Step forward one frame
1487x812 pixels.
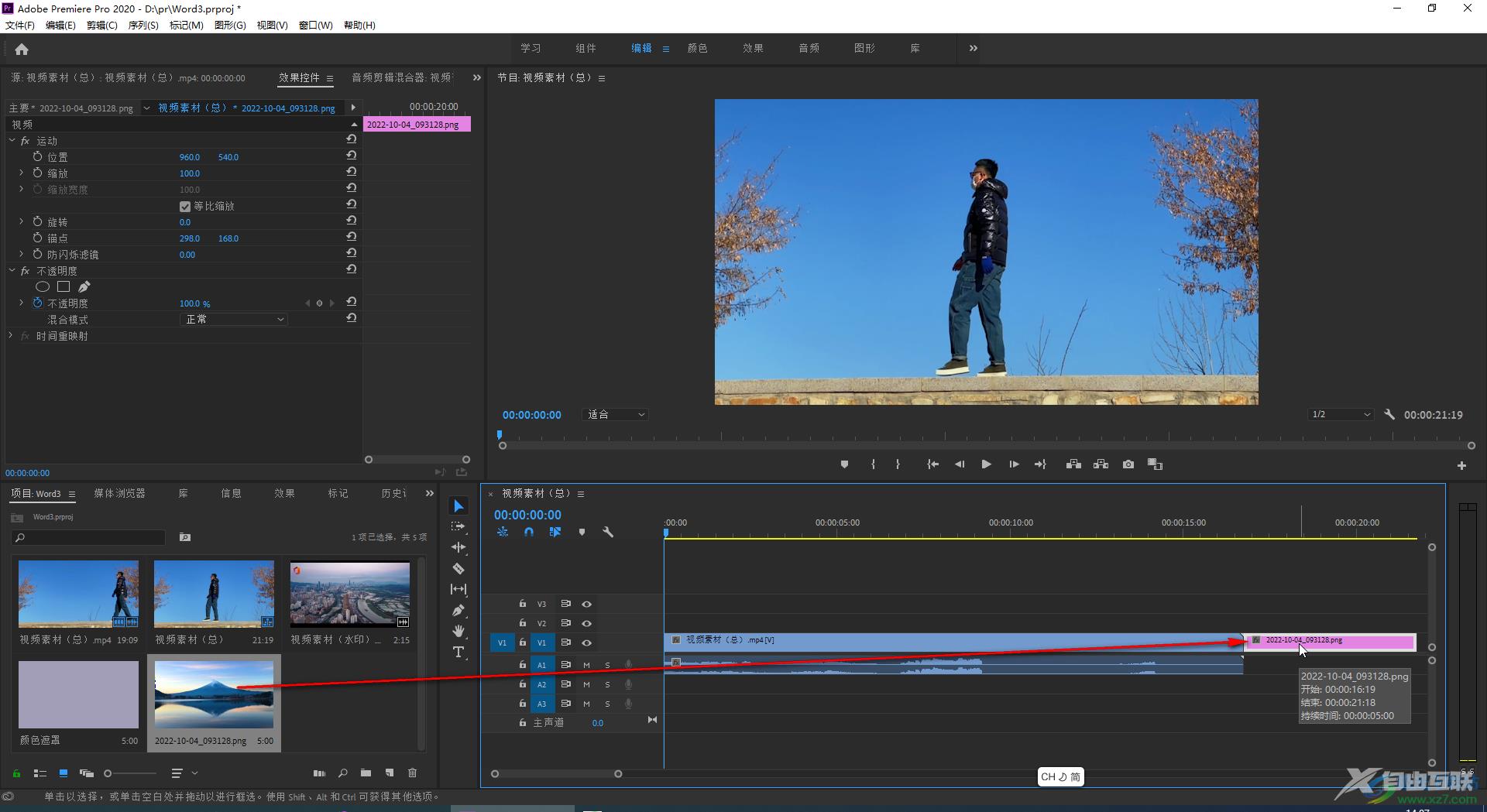tap(1014, 464)
